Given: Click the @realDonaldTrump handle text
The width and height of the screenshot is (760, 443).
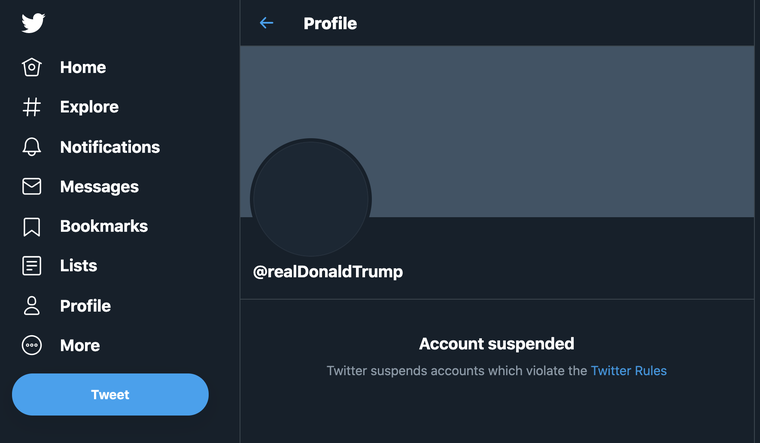Looking at the screenshot, I should tap(328, 272).
